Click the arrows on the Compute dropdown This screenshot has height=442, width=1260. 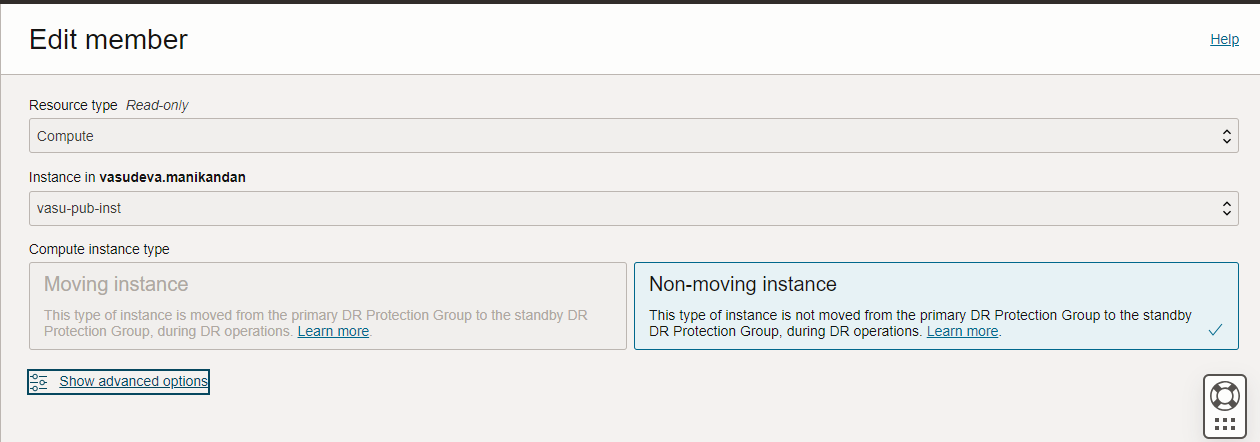tap(1227, 136)
